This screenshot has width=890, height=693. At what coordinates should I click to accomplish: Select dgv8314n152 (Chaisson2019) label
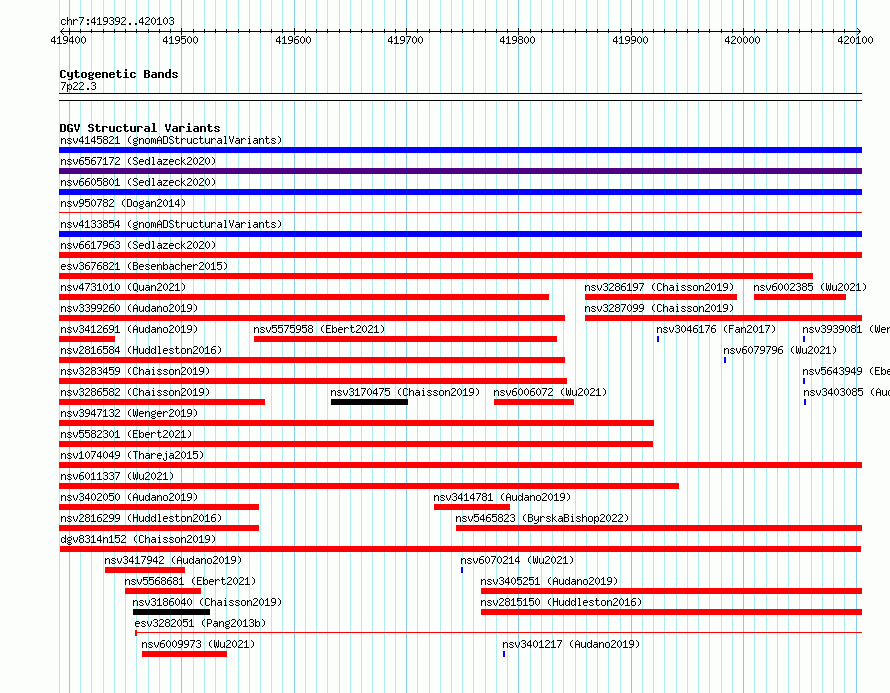138,539
